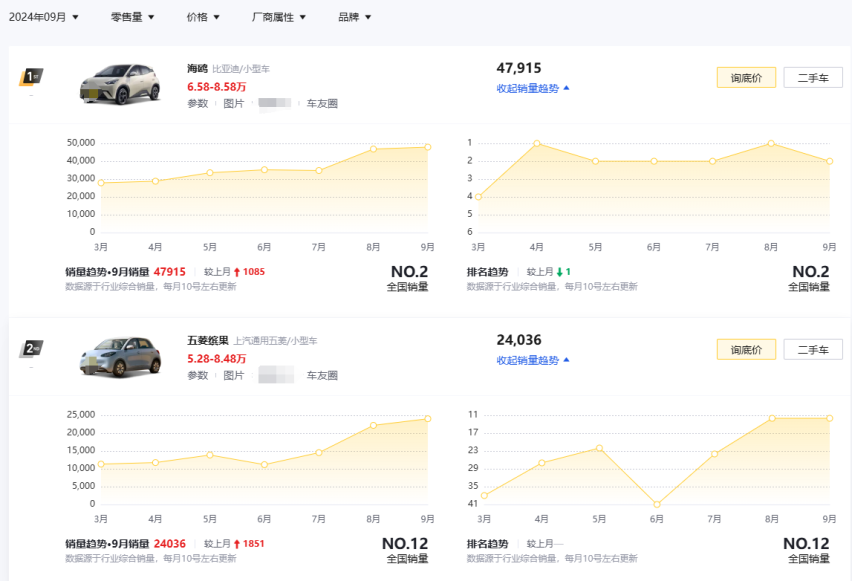Click 询底价 button for 海鸥

[x=746, y=78]
